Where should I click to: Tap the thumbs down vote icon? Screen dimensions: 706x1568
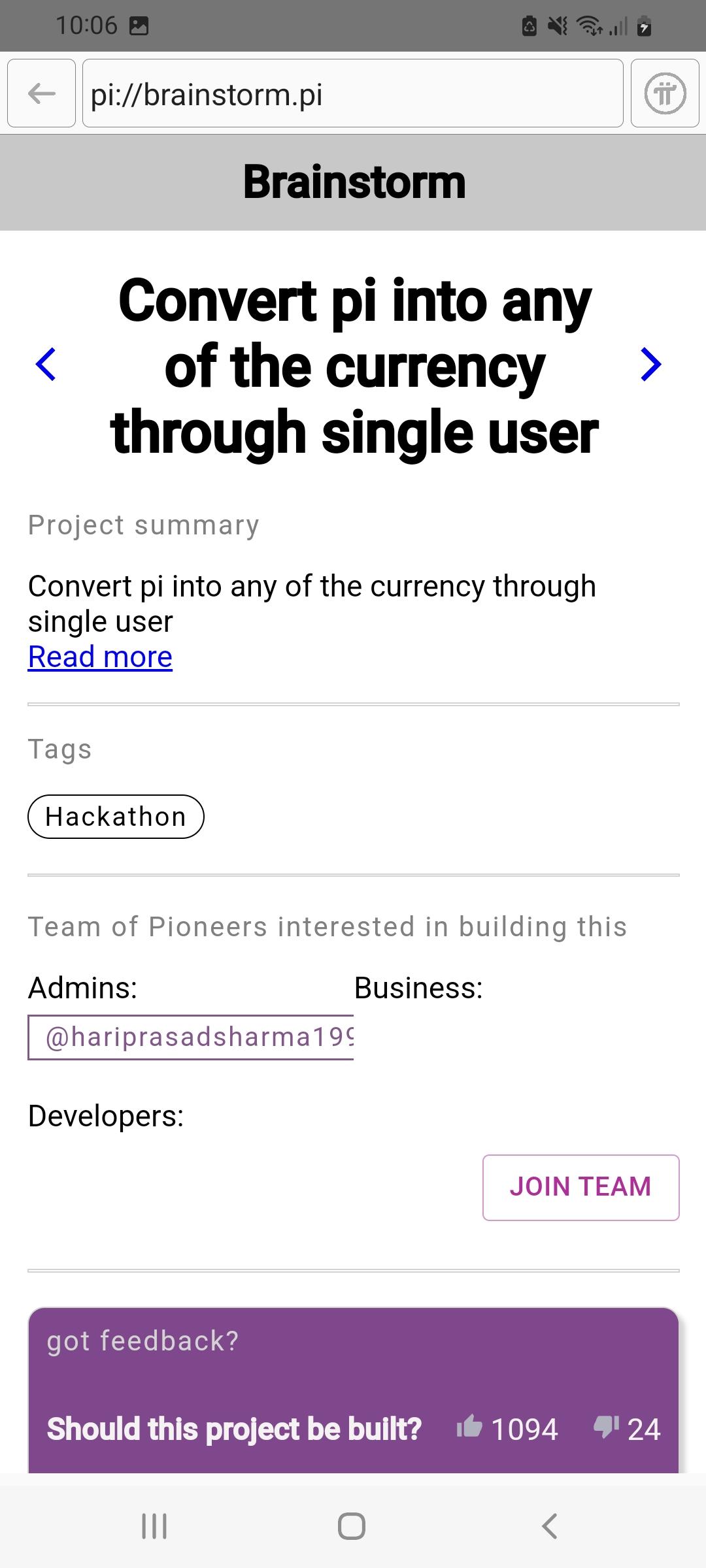(606, 1426)
